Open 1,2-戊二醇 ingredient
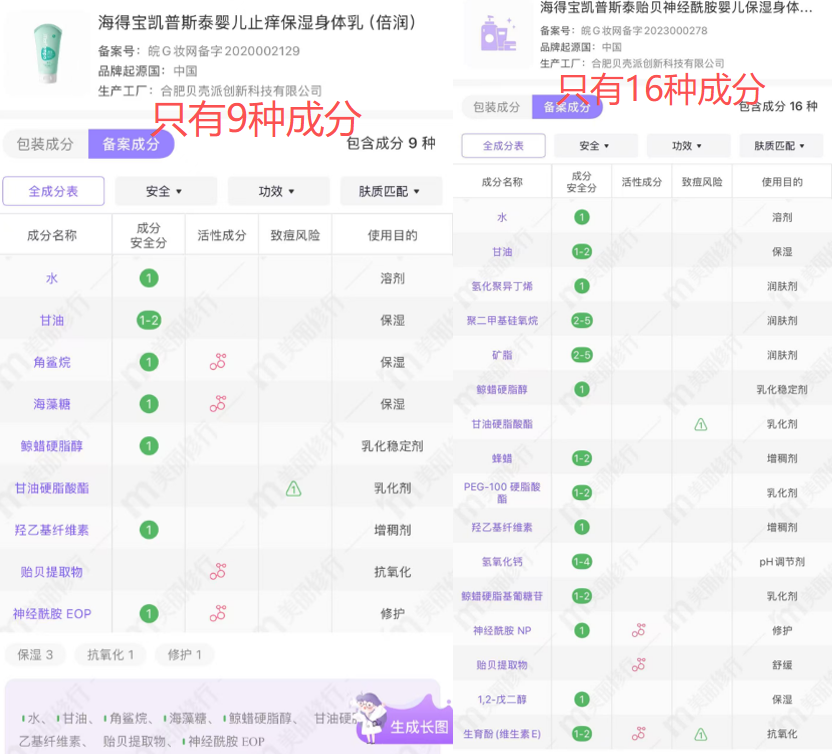Viewport: 835px width, 754px height. [x=502, y=700]
